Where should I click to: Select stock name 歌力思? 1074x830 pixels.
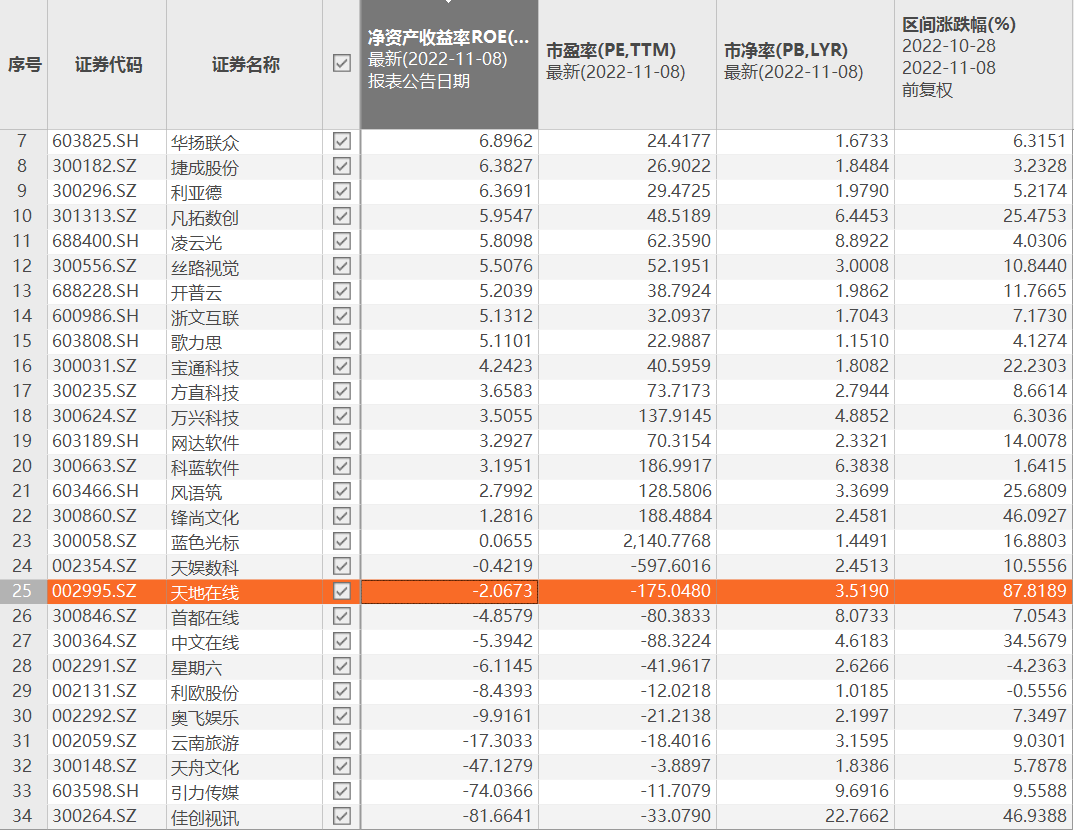click(197, 342)
